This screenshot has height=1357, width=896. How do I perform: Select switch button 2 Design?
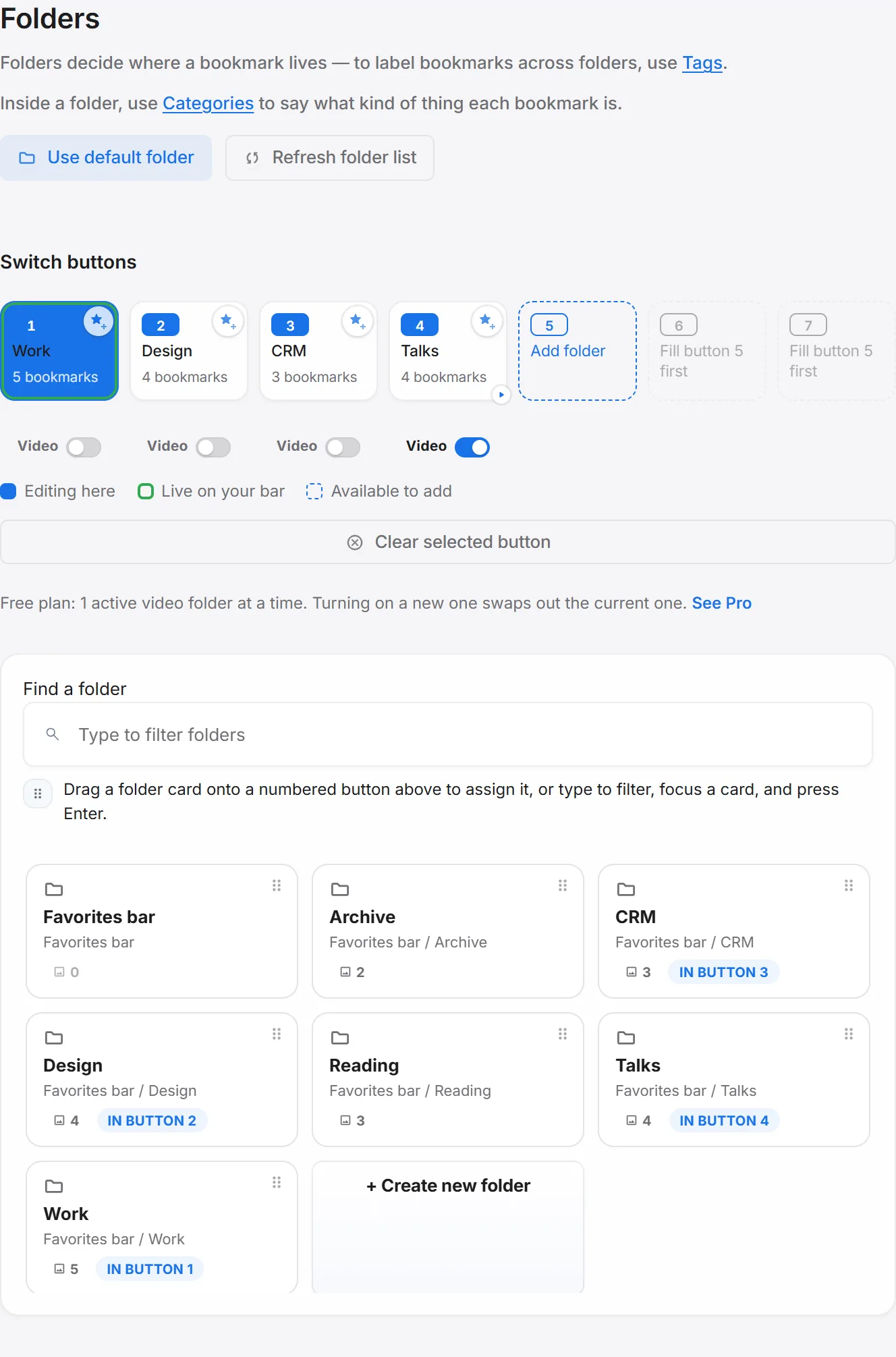point(189,351)
